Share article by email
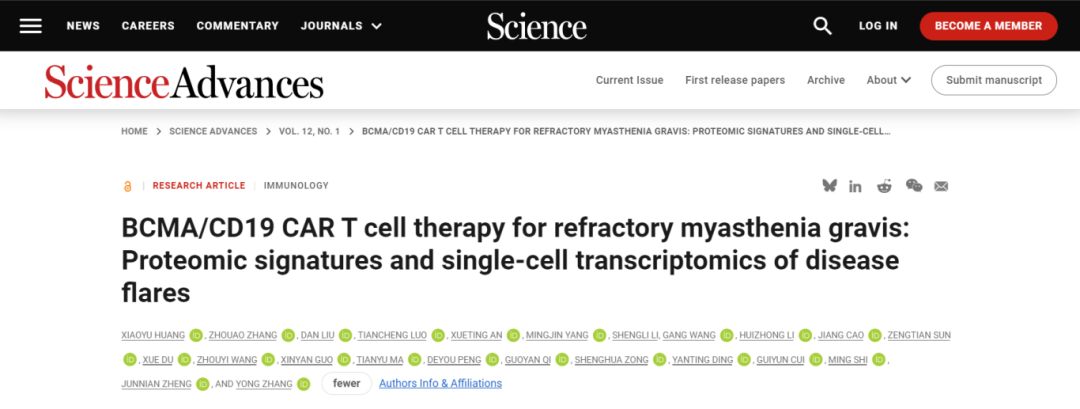The width and height of the screenshot is (1080, 409). (x=941, y=186)
